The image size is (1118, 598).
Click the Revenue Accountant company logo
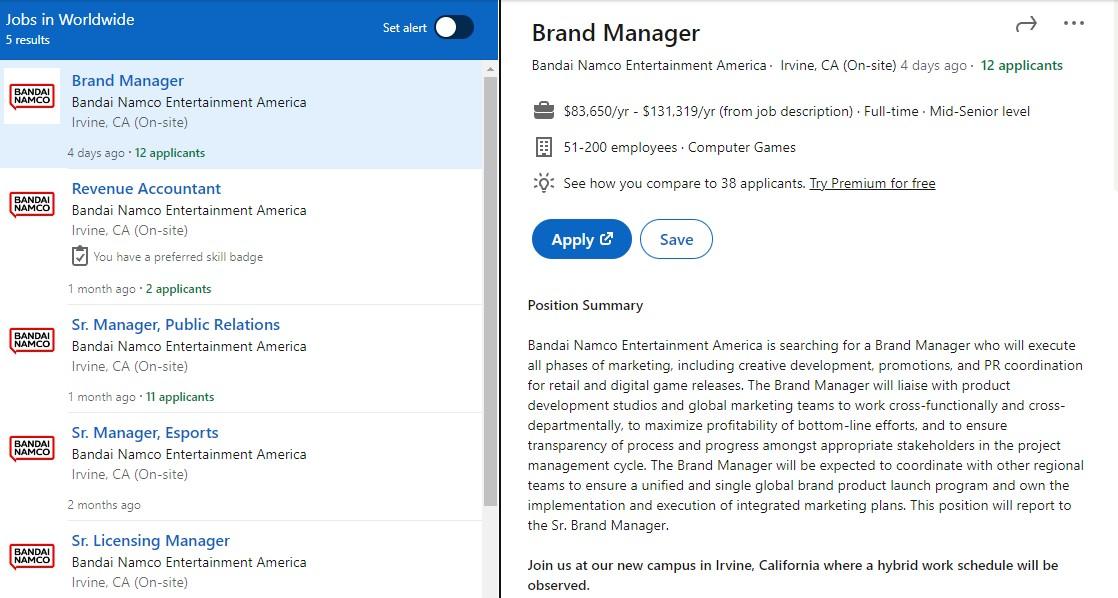click(32, 204)
